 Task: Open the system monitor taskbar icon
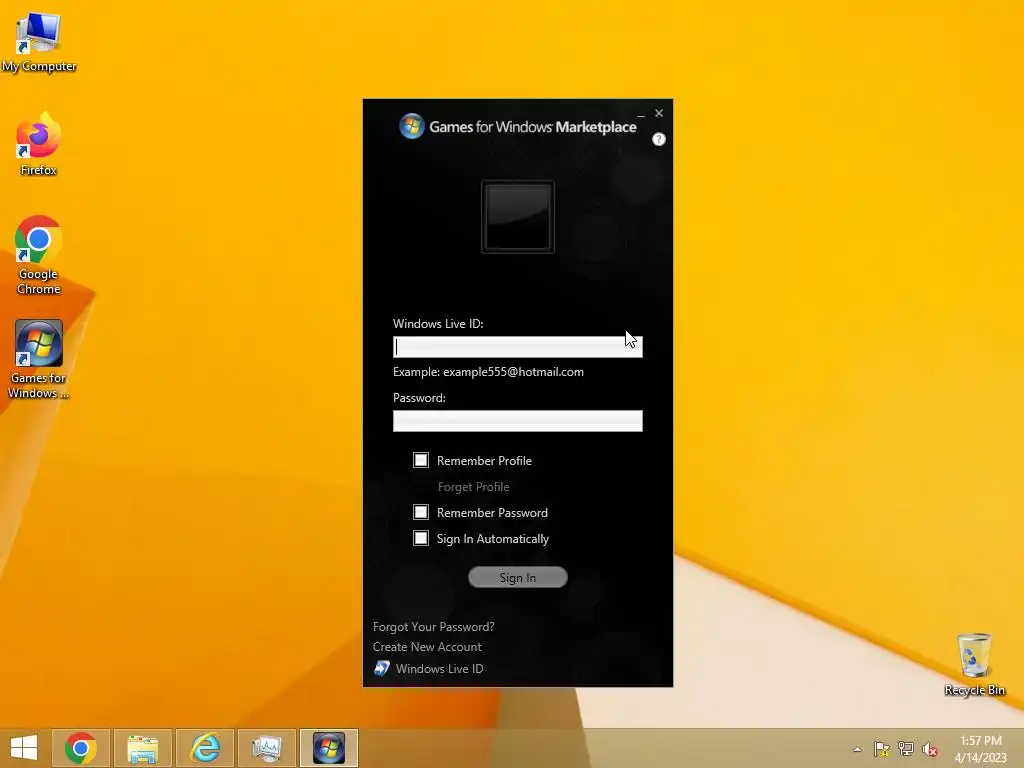click(x=267, y=748)
